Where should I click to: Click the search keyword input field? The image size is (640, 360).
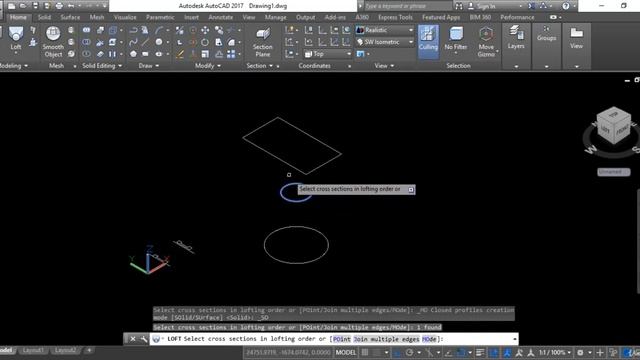[x=407, y=6]
